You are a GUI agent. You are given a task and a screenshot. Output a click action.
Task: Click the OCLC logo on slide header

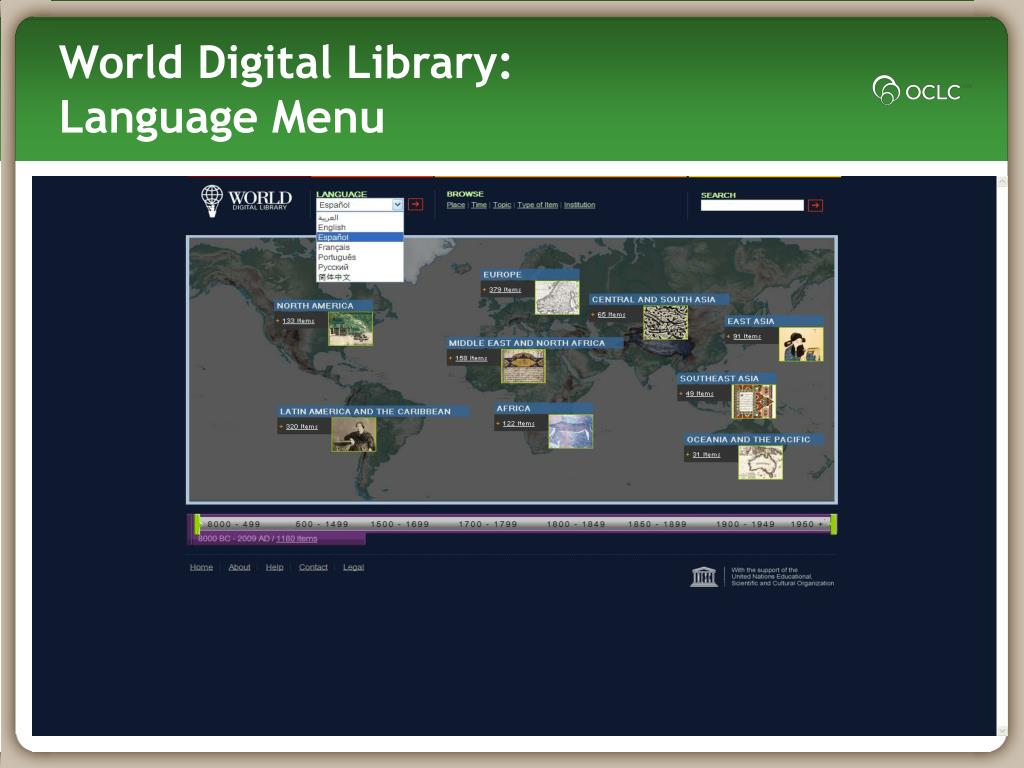coord(917,90)
